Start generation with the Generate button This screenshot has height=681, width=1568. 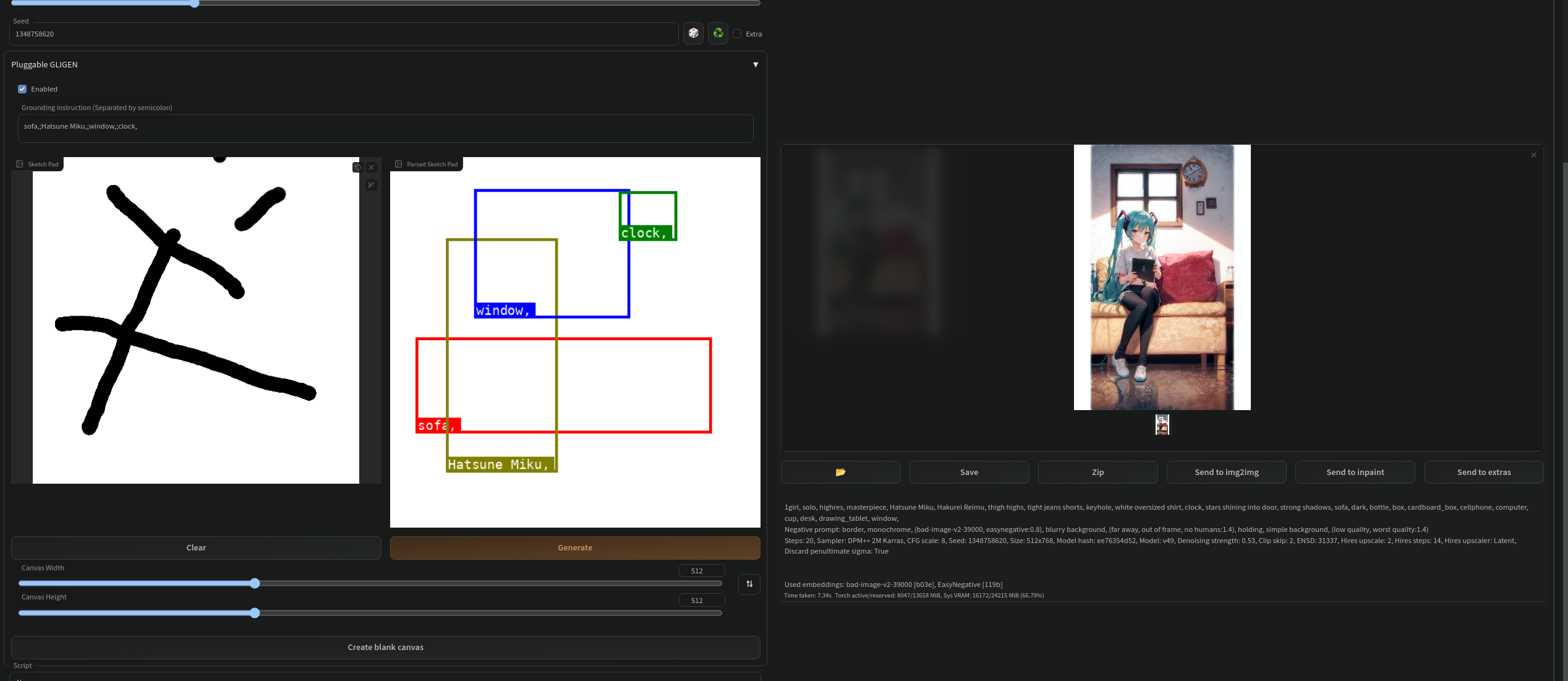click(575, 548)
